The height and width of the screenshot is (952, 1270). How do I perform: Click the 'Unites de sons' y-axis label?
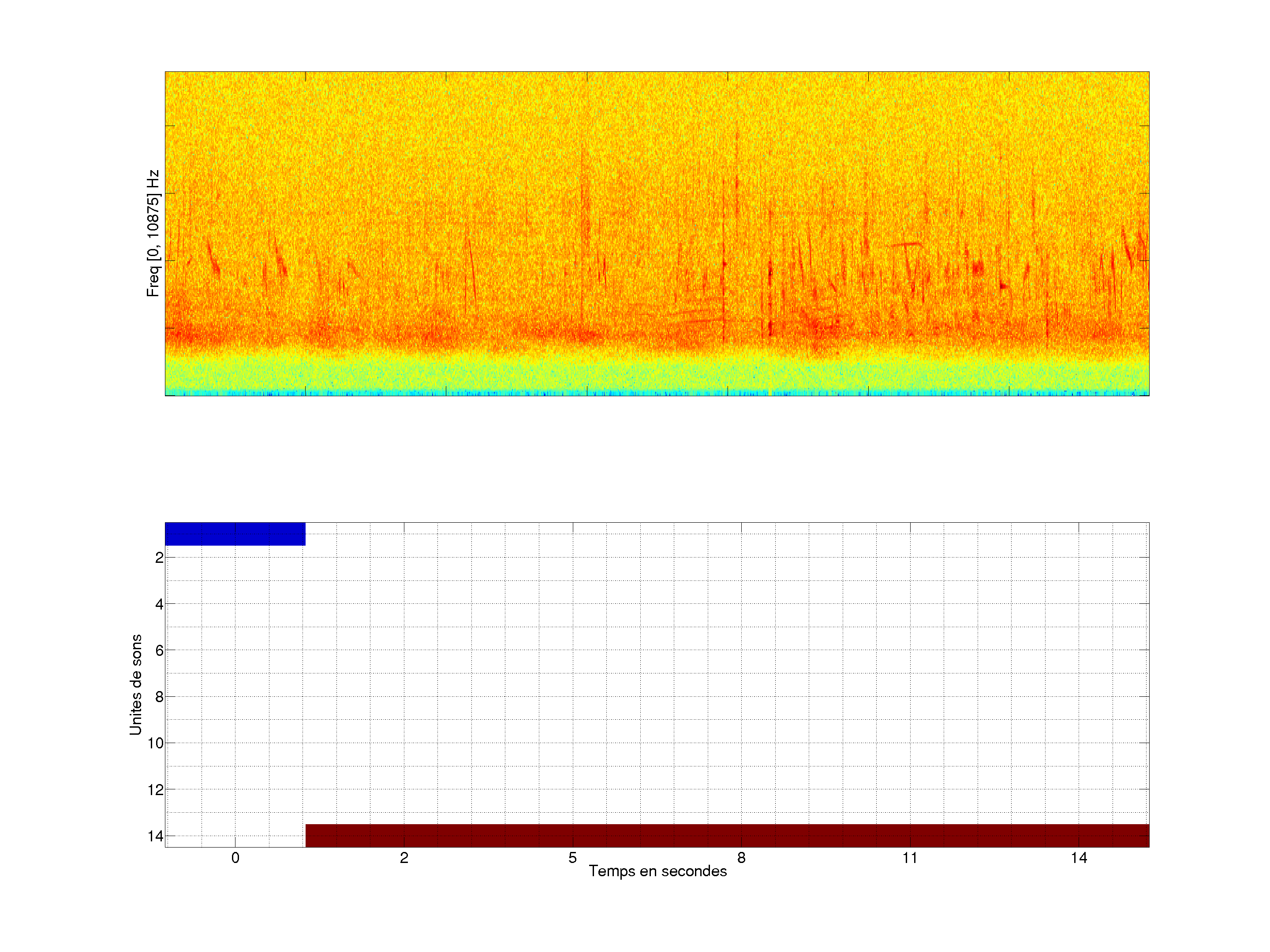(x=135, y=684)
